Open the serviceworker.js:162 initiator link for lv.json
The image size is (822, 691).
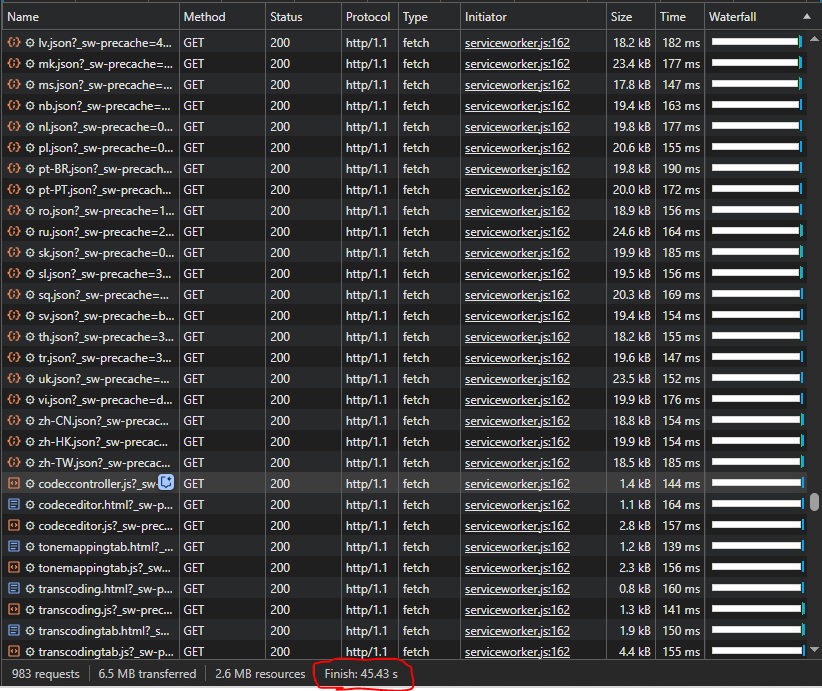[x=516, y=43]
